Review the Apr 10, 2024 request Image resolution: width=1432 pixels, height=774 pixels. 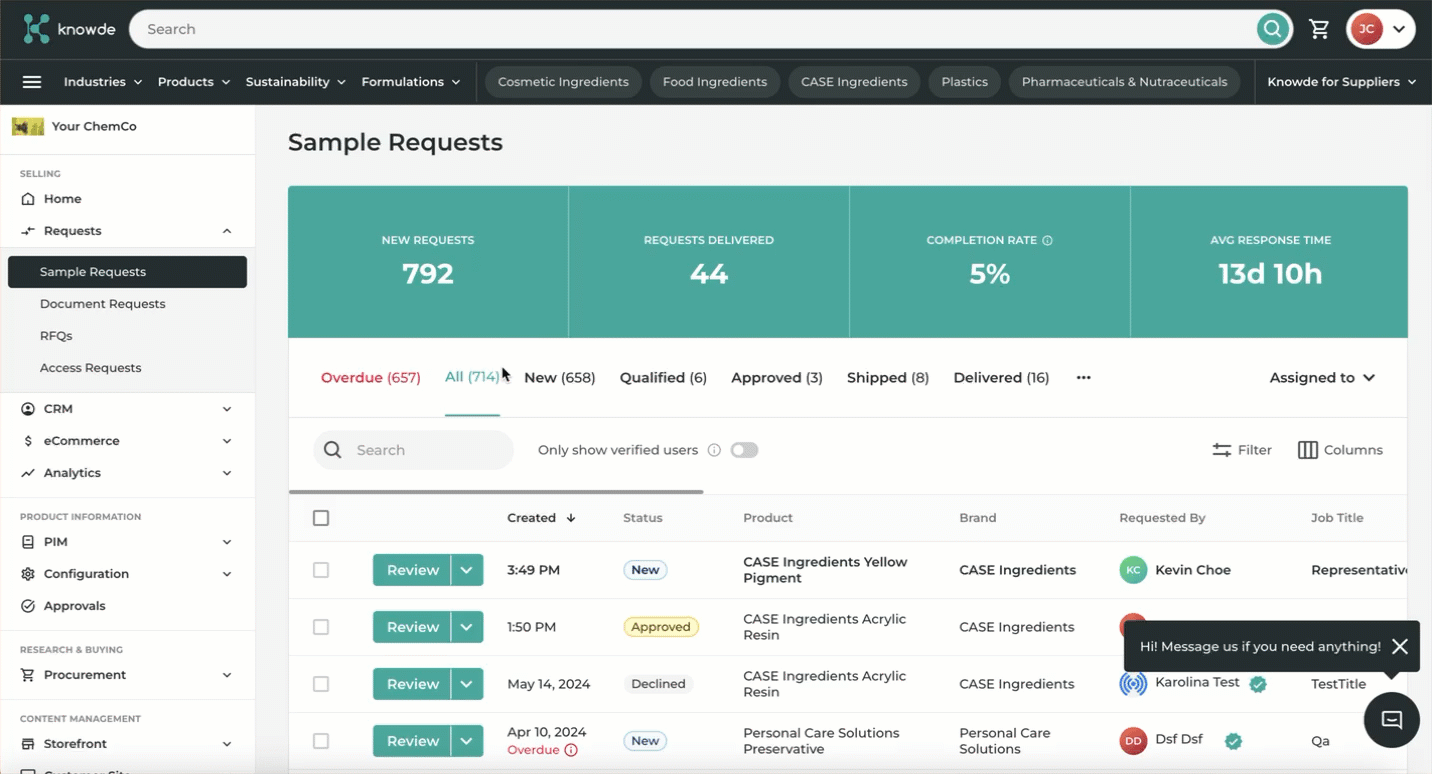(412, 741)
